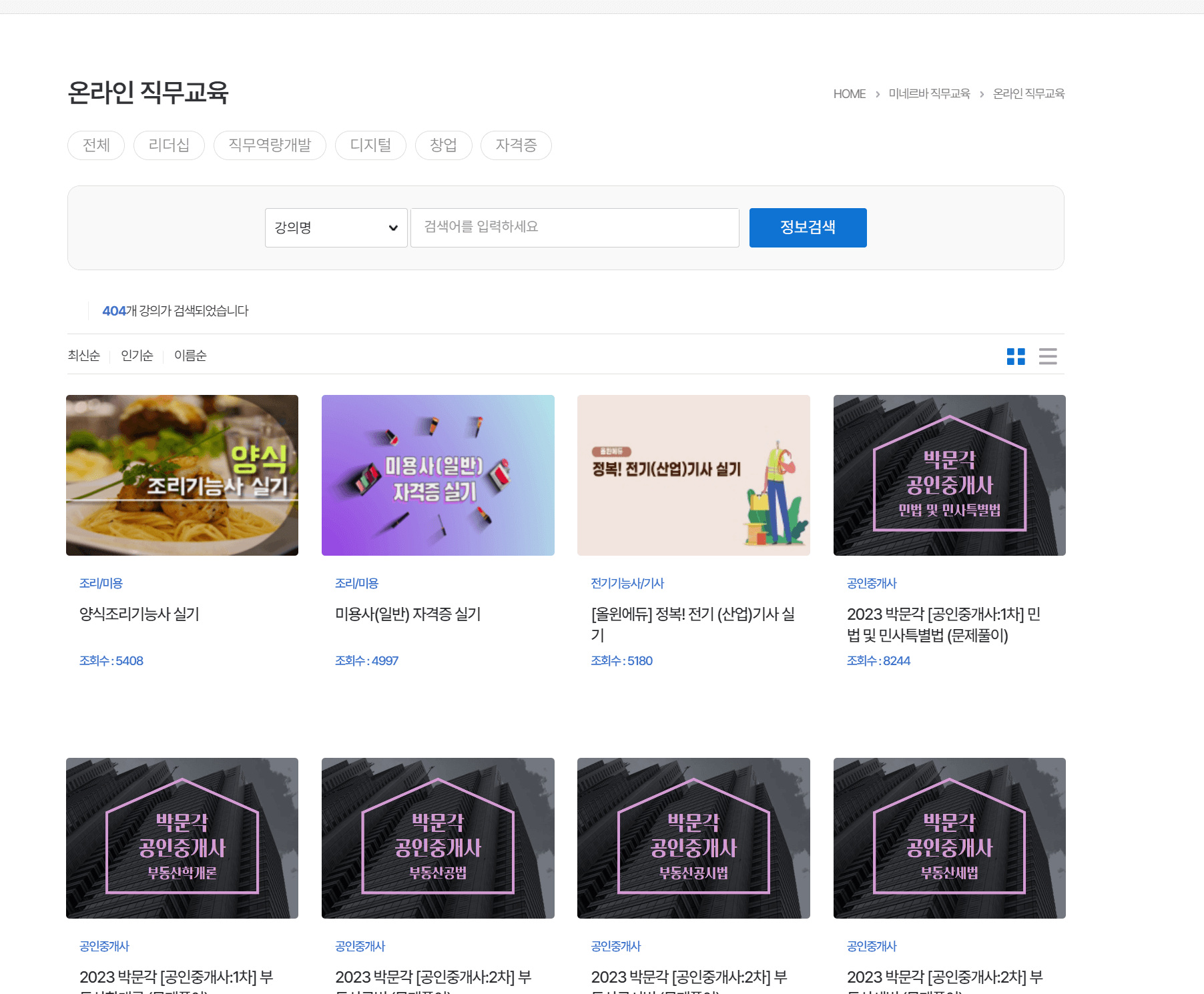Filter courses by 창업 category

tap(444, 145)
